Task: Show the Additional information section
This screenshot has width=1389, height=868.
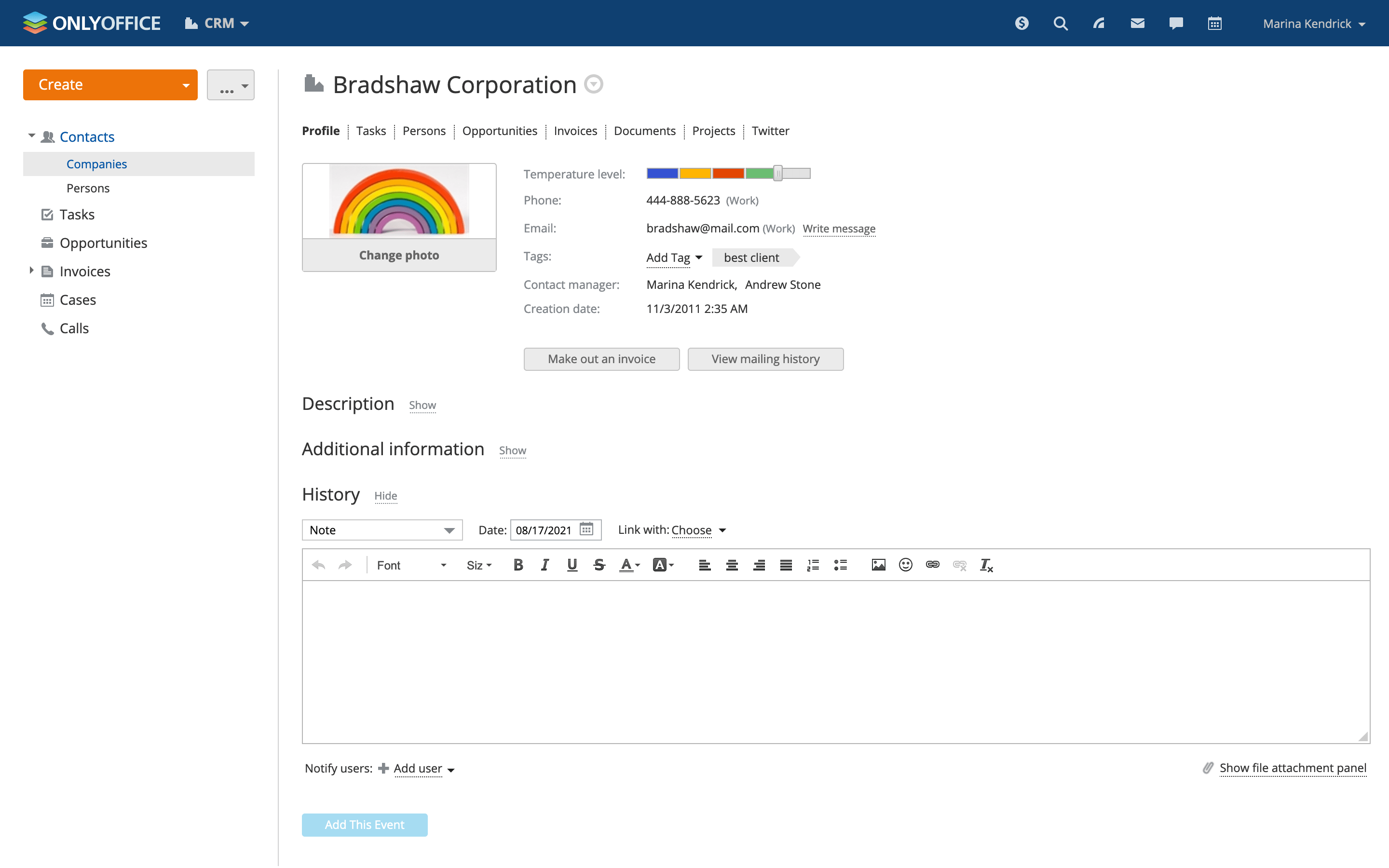Action: (512, 451)
